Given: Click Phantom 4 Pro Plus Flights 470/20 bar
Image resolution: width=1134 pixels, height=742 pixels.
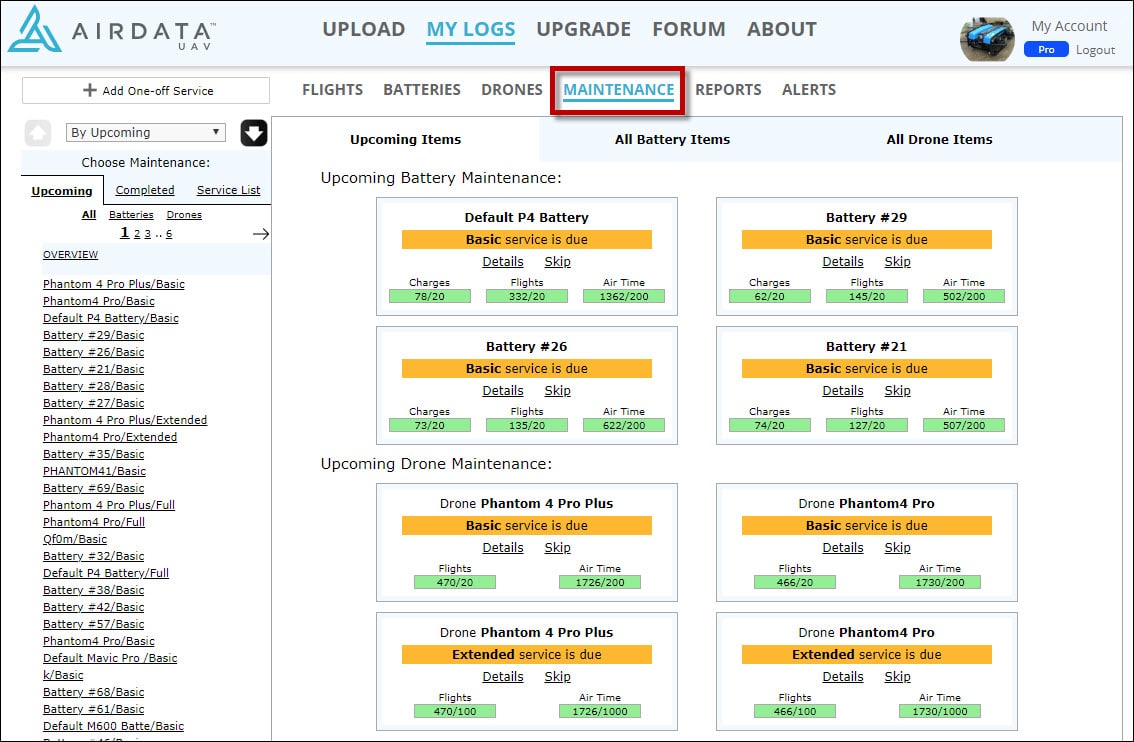Looking at the screenshot, I should pyautogui.click(x=455, y=582).
